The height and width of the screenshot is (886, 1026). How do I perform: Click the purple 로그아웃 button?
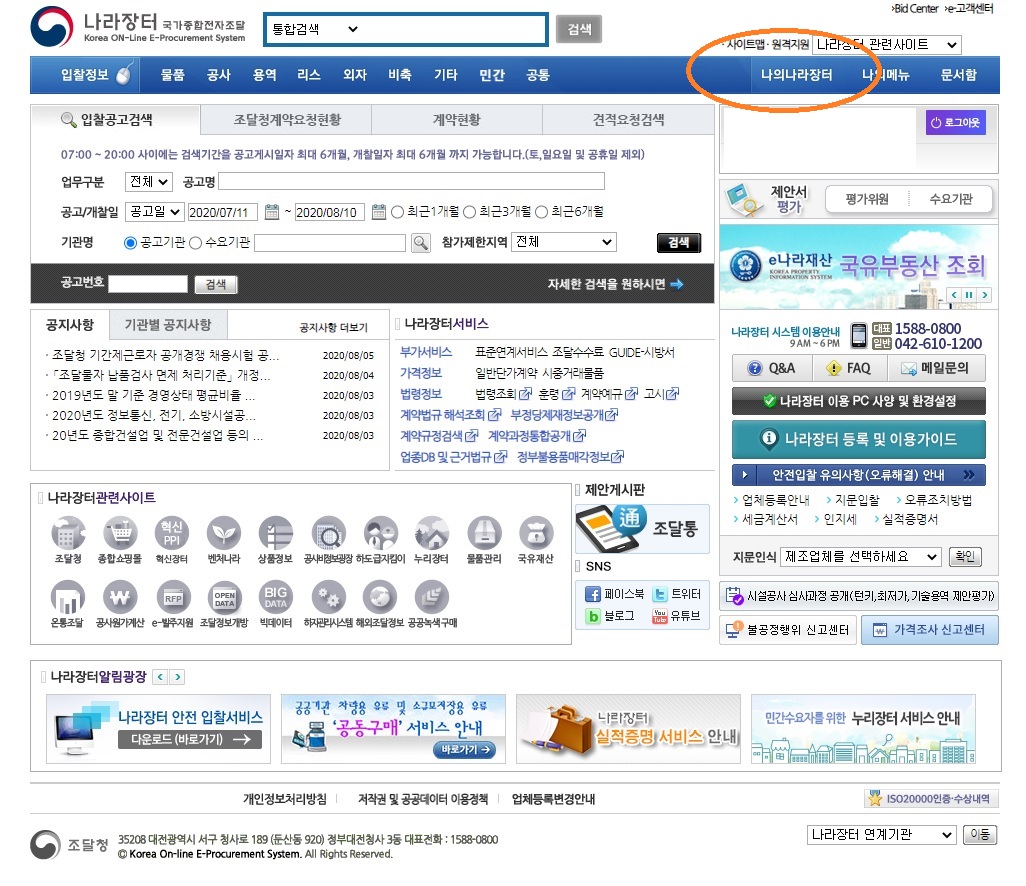(x=955, y=122)
